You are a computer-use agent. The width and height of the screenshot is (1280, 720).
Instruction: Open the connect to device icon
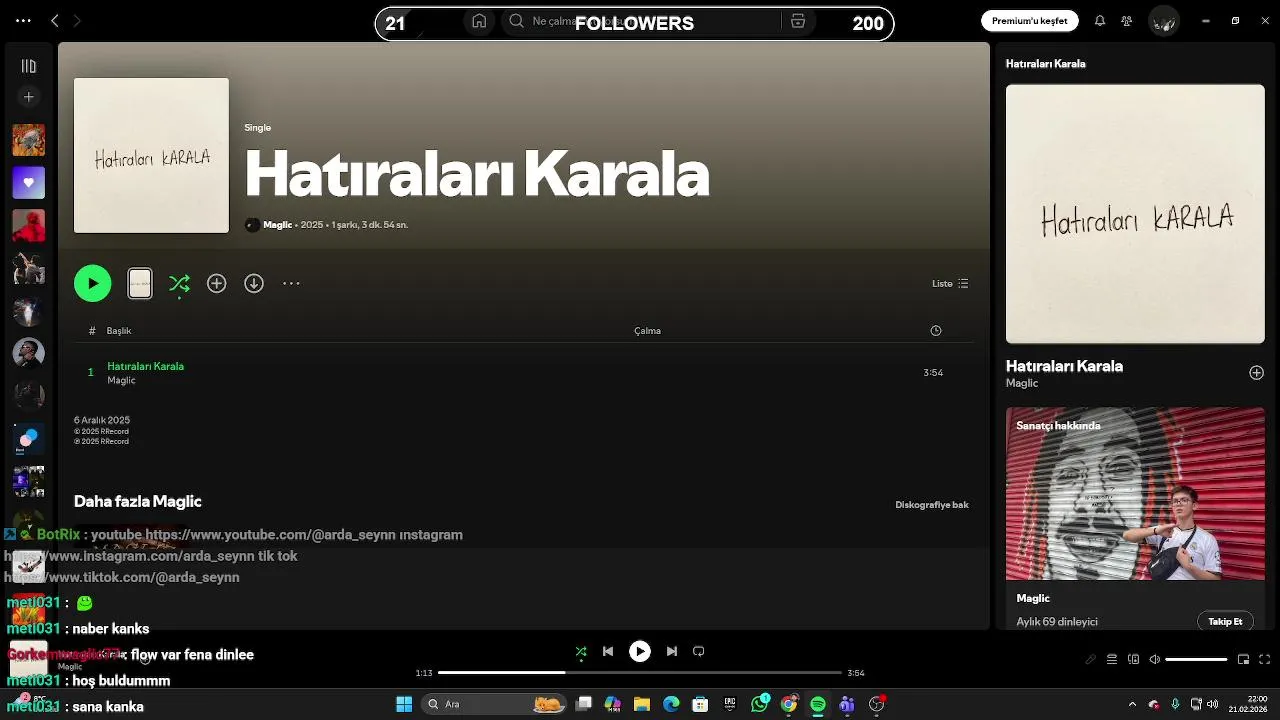tap(1133, 659)
